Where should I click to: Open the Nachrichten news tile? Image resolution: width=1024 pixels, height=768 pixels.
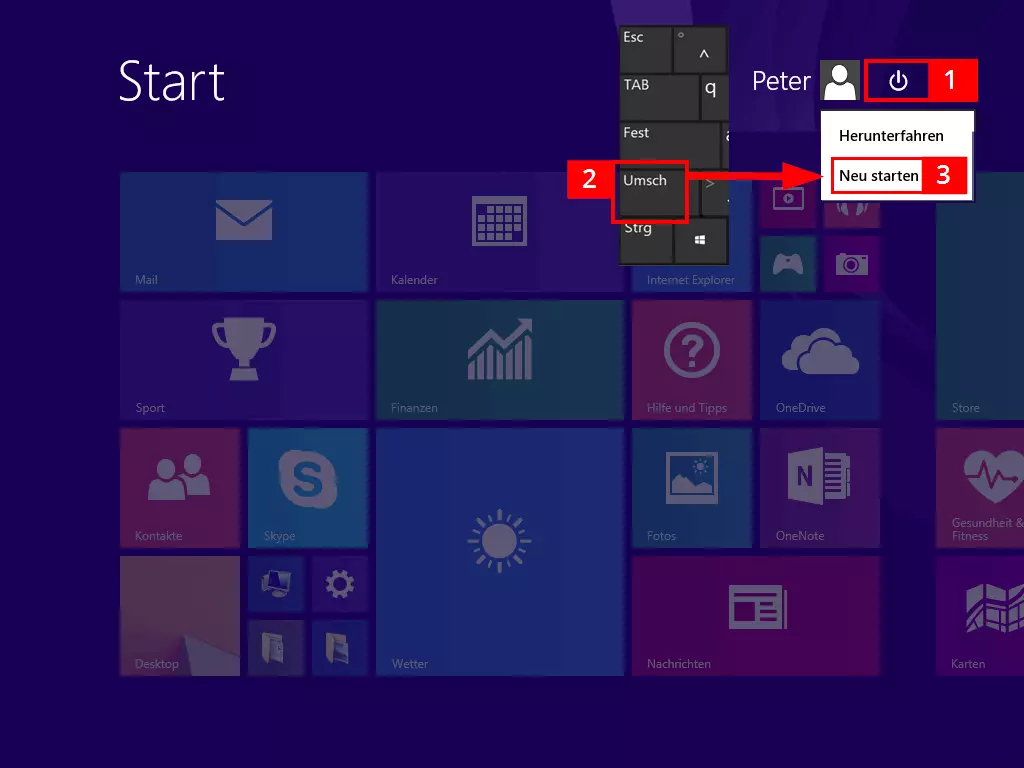(756, 616)
